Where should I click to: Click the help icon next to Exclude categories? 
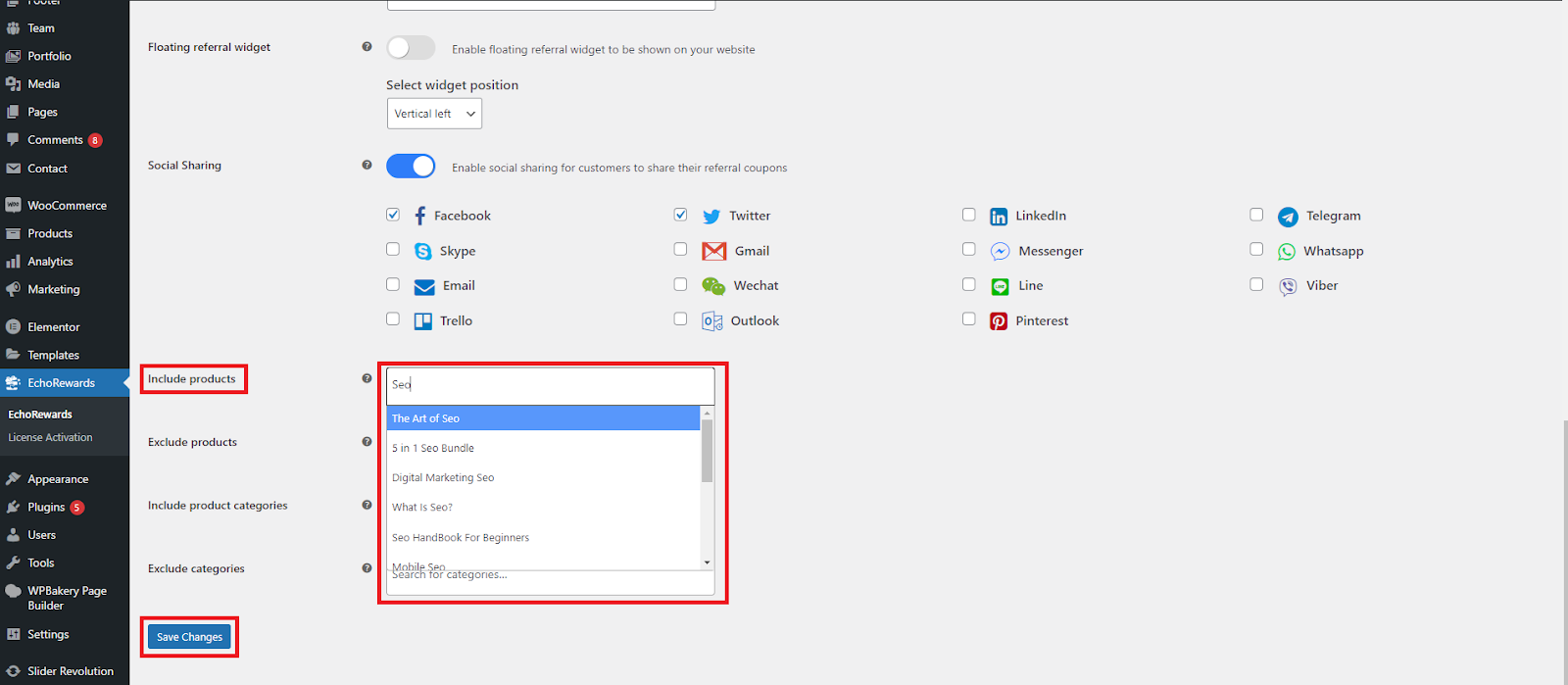pos(367,567)
